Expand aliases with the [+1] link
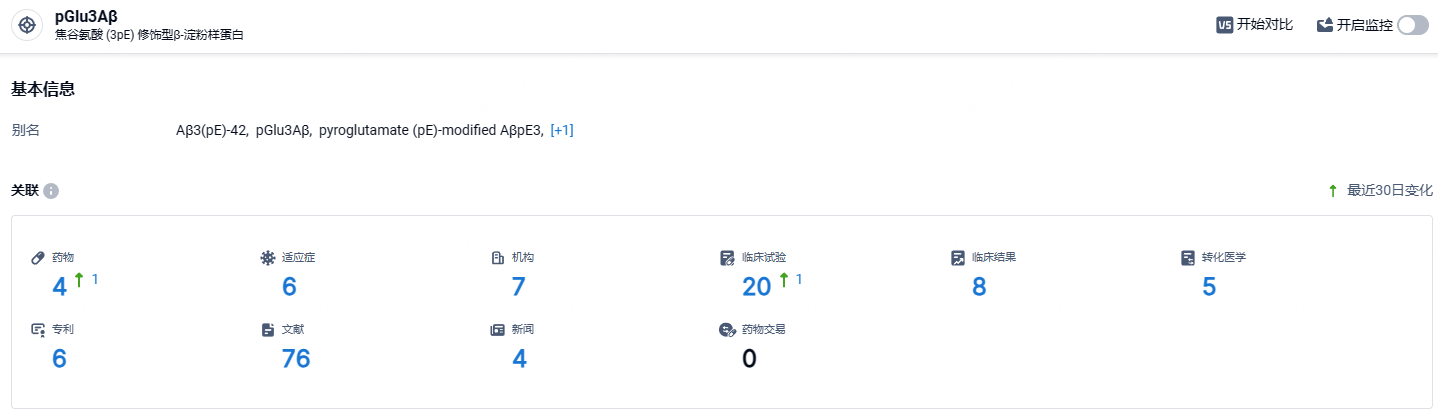1438x412 pixels. [562, 130]
